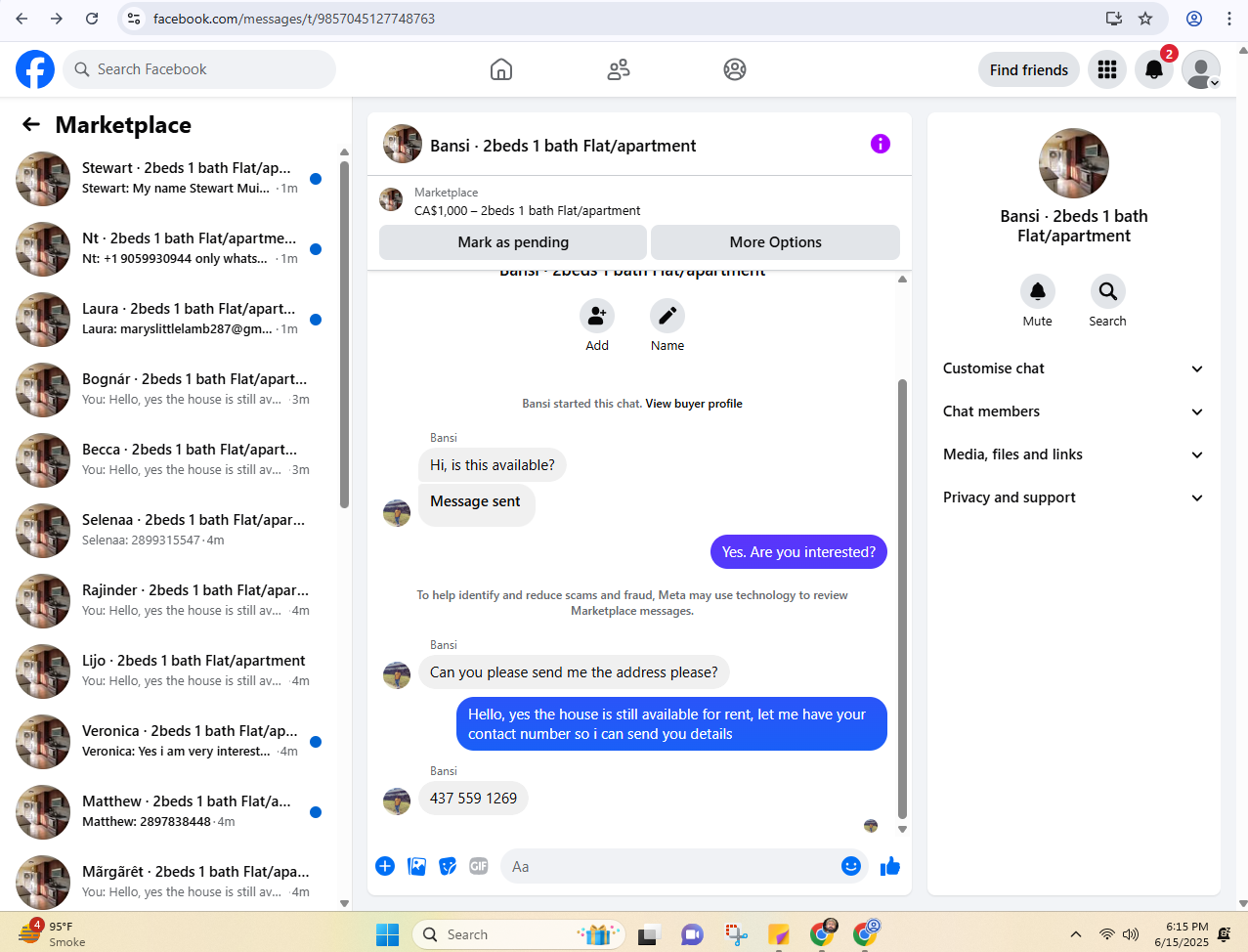The width and height of the screenshot is (1248, 952).
Task: Click the browser address bar URL
Action: coord(294,19)
